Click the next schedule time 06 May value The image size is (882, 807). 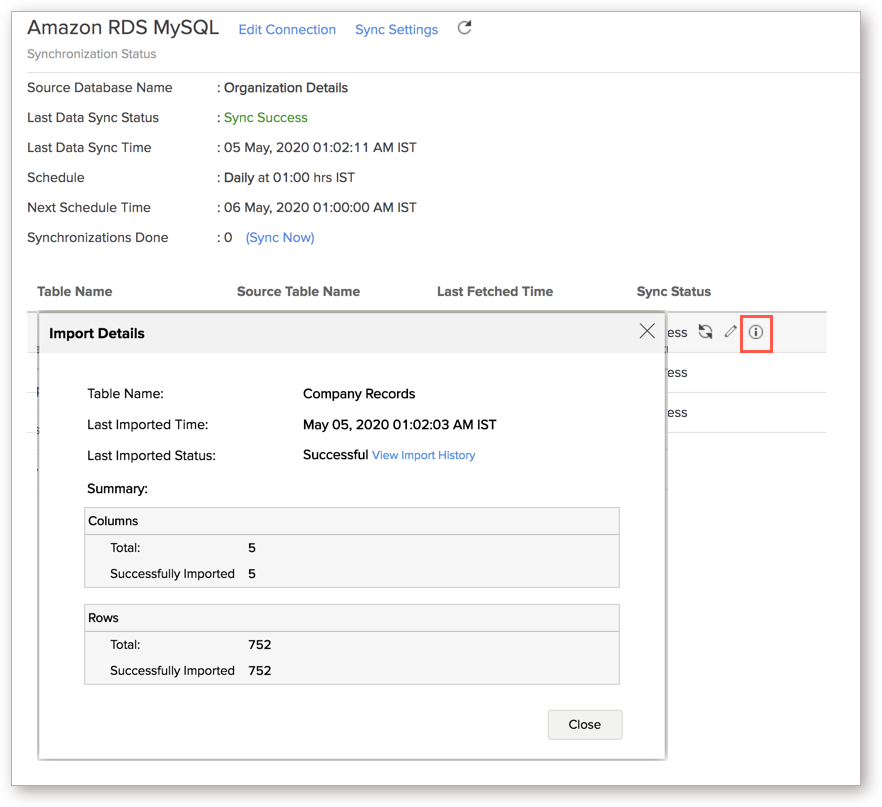pyautogui.click(x=320, y=208)
